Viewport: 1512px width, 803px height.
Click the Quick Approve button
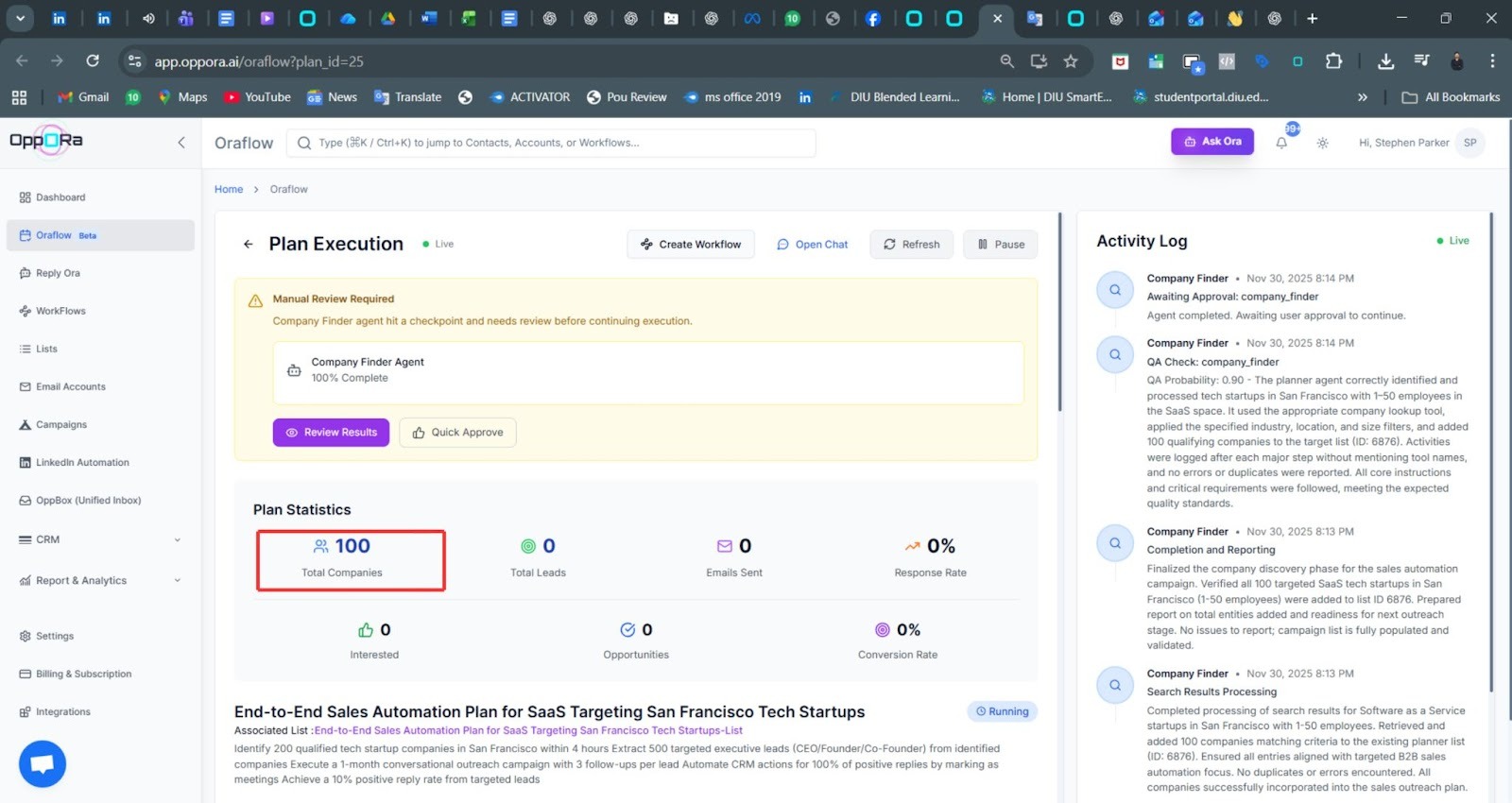[457, 433]
